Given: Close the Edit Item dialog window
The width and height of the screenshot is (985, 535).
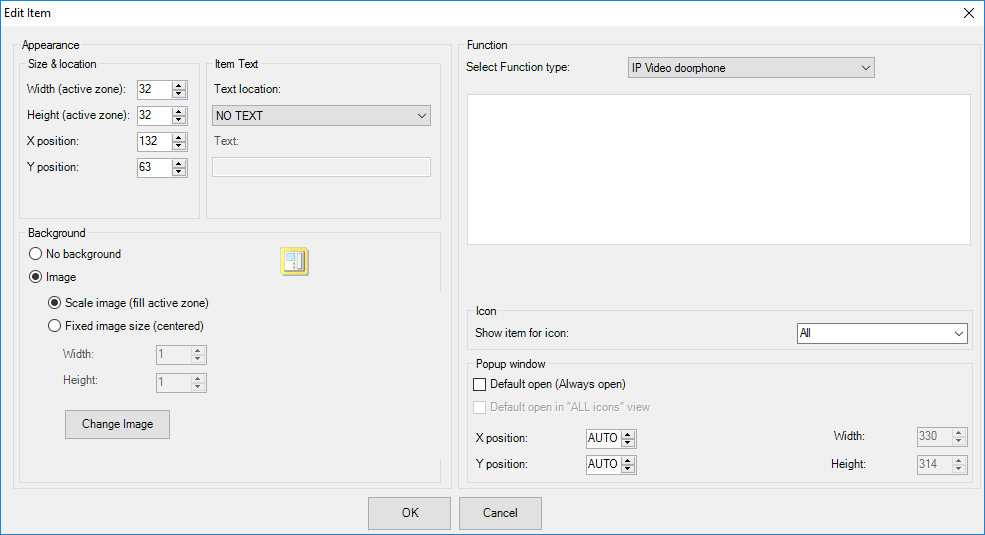Looking at the screenshot, I should 968,13.
